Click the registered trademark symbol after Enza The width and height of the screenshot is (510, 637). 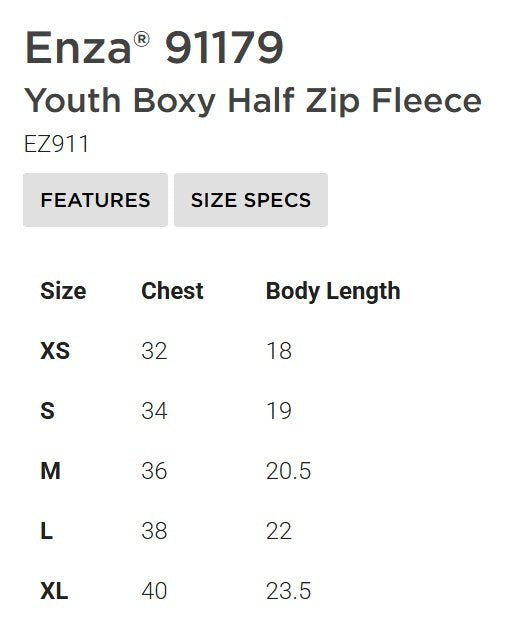click(141, 39)
